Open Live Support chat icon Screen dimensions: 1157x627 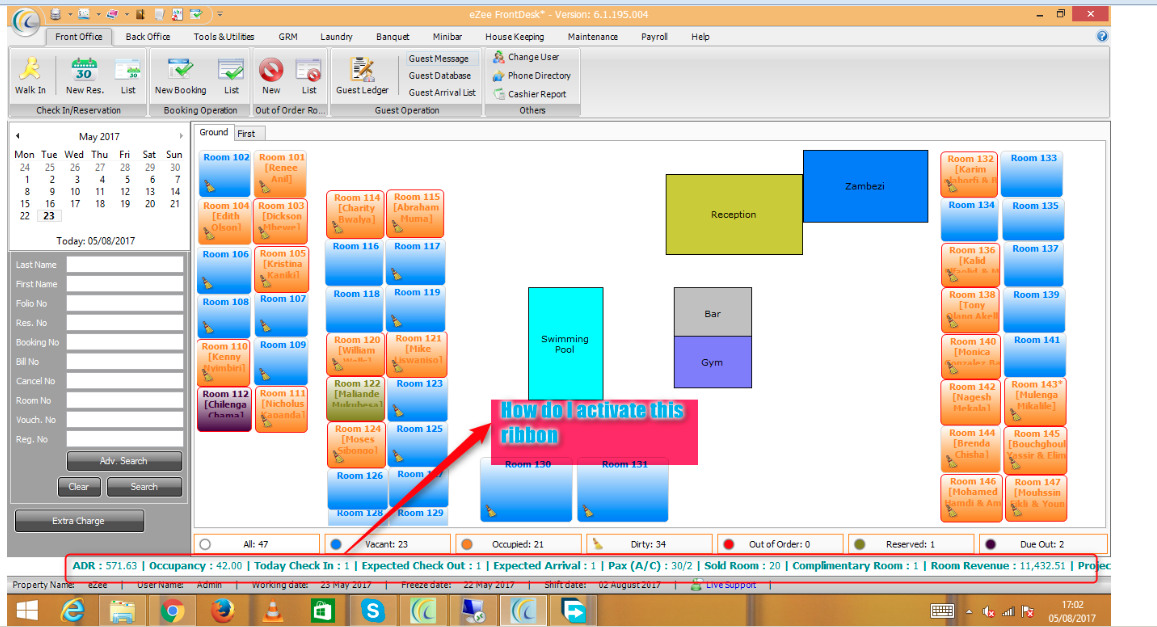pos(696,585)
